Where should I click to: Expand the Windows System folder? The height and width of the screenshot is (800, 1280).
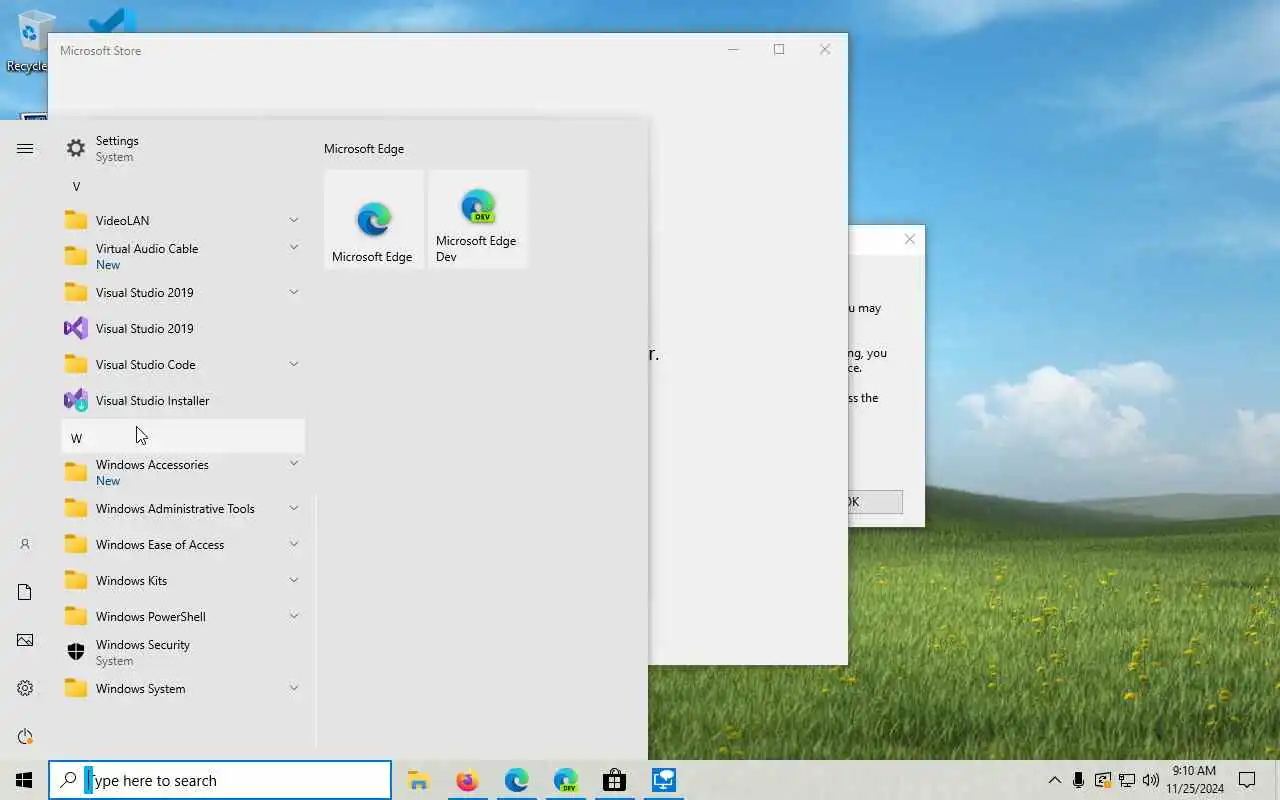tap(183, 688)
